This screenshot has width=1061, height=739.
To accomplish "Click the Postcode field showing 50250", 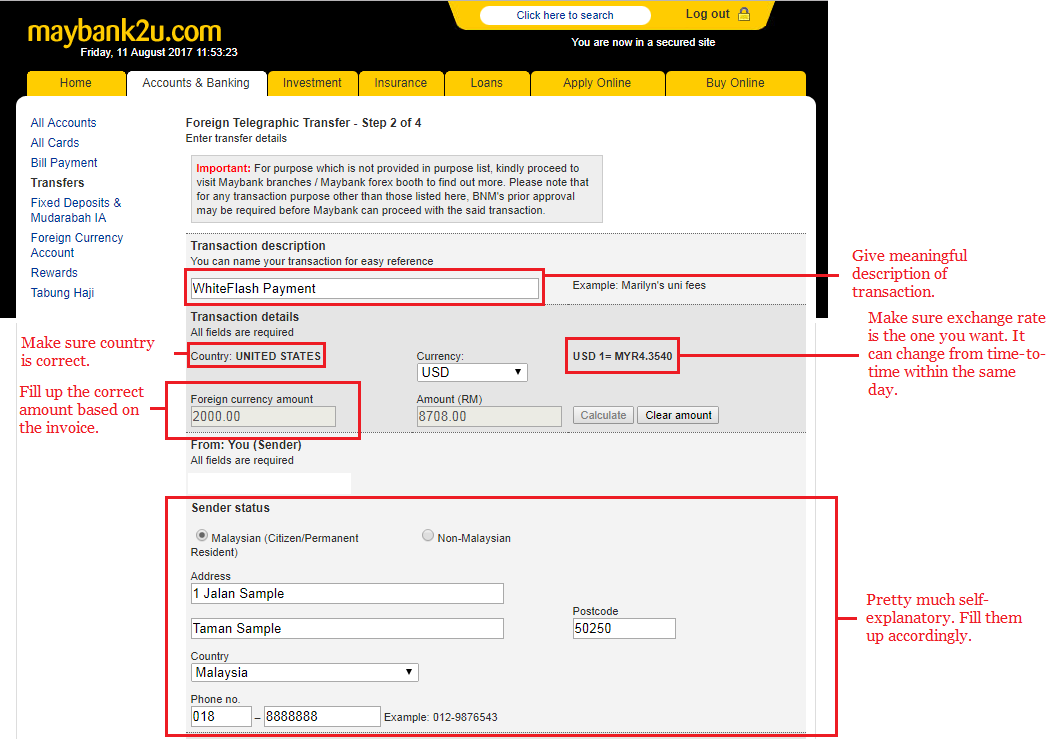I will click(x=624, y=628).
